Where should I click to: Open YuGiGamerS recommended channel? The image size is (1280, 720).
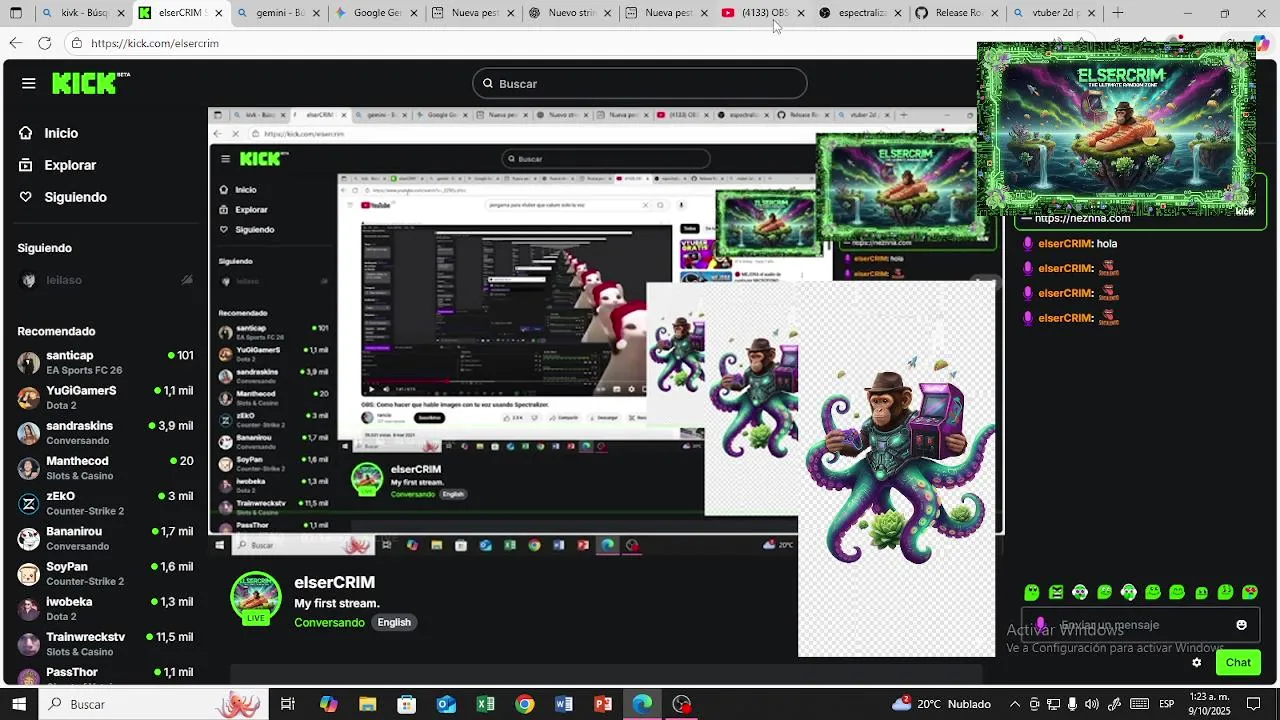click(x=105, y=398)
